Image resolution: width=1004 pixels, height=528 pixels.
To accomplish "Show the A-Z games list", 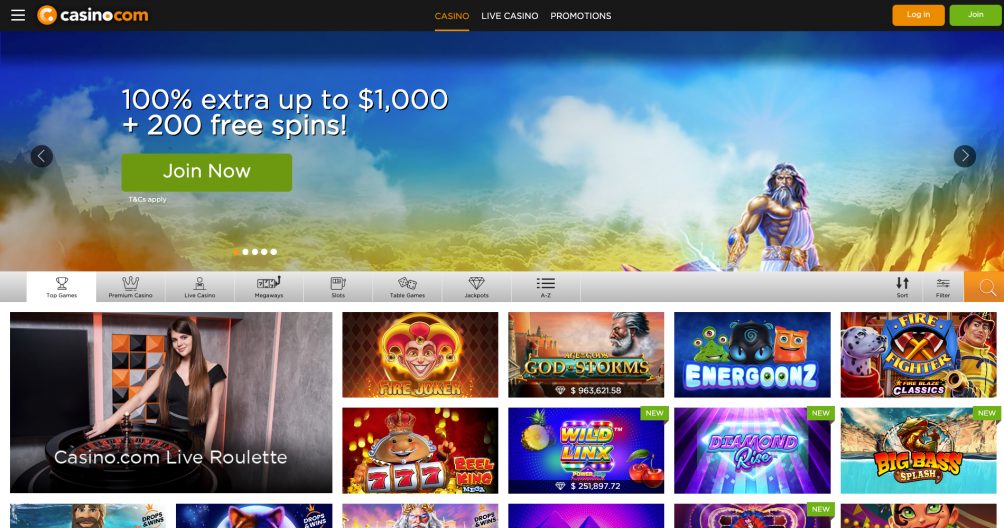I will (x=546, y=287).
